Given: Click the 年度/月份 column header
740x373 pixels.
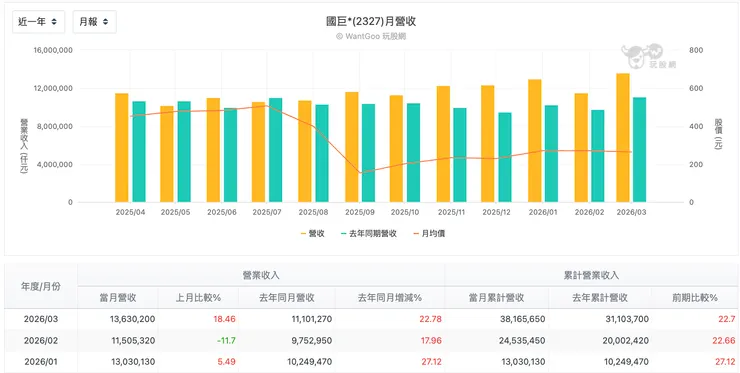Looking at the screenshot, I should click(41, 286).
